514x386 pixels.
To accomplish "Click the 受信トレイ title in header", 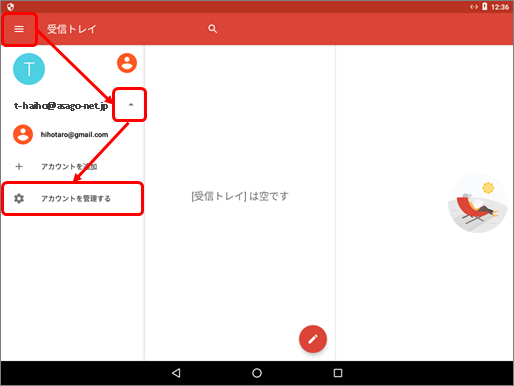I will [71, 29].
